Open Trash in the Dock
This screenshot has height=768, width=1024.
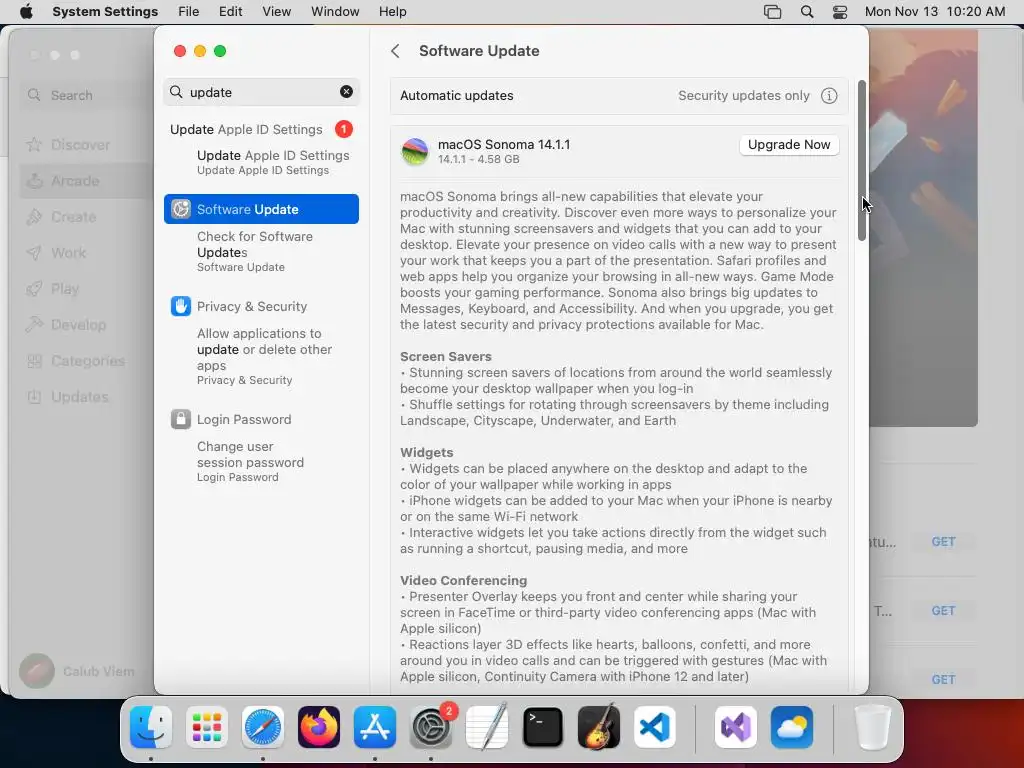[x=872, y=727]
